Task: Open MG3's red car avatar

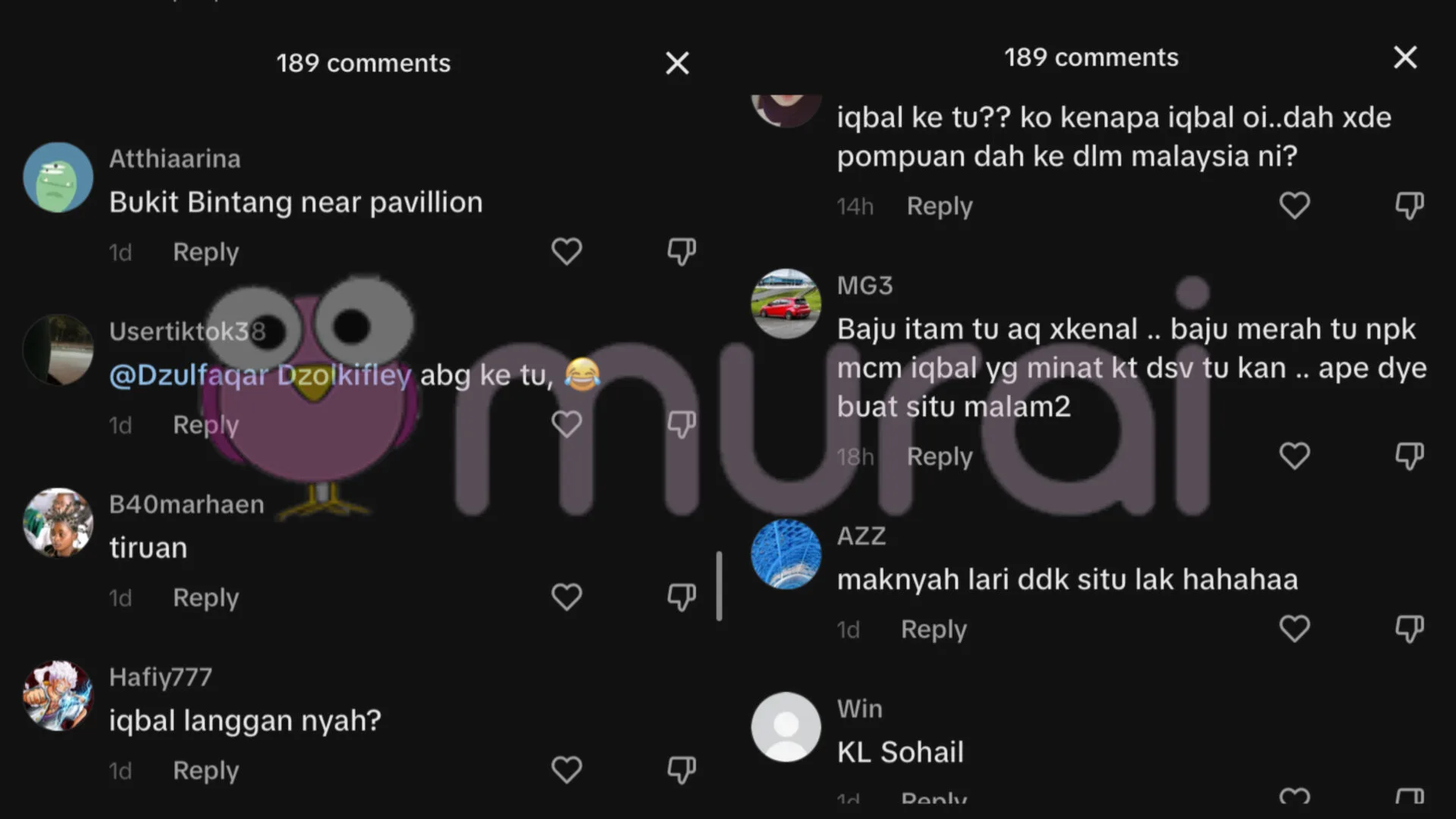Action: point(786,303)
